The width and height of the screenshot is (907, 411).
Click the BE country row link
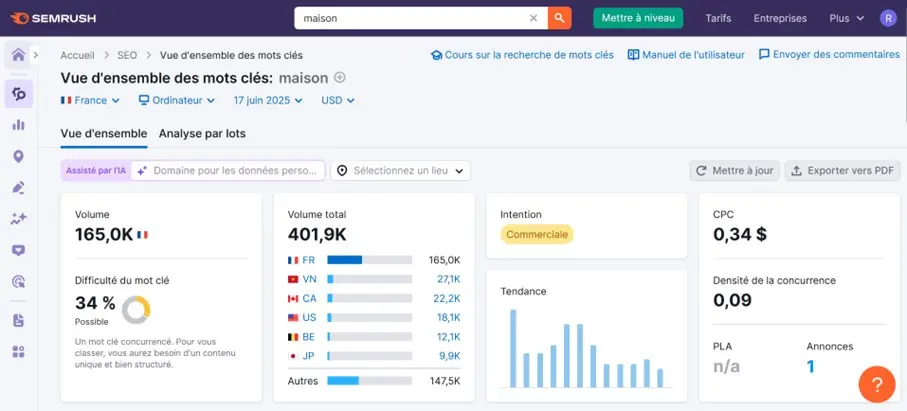tap(309, 336)
